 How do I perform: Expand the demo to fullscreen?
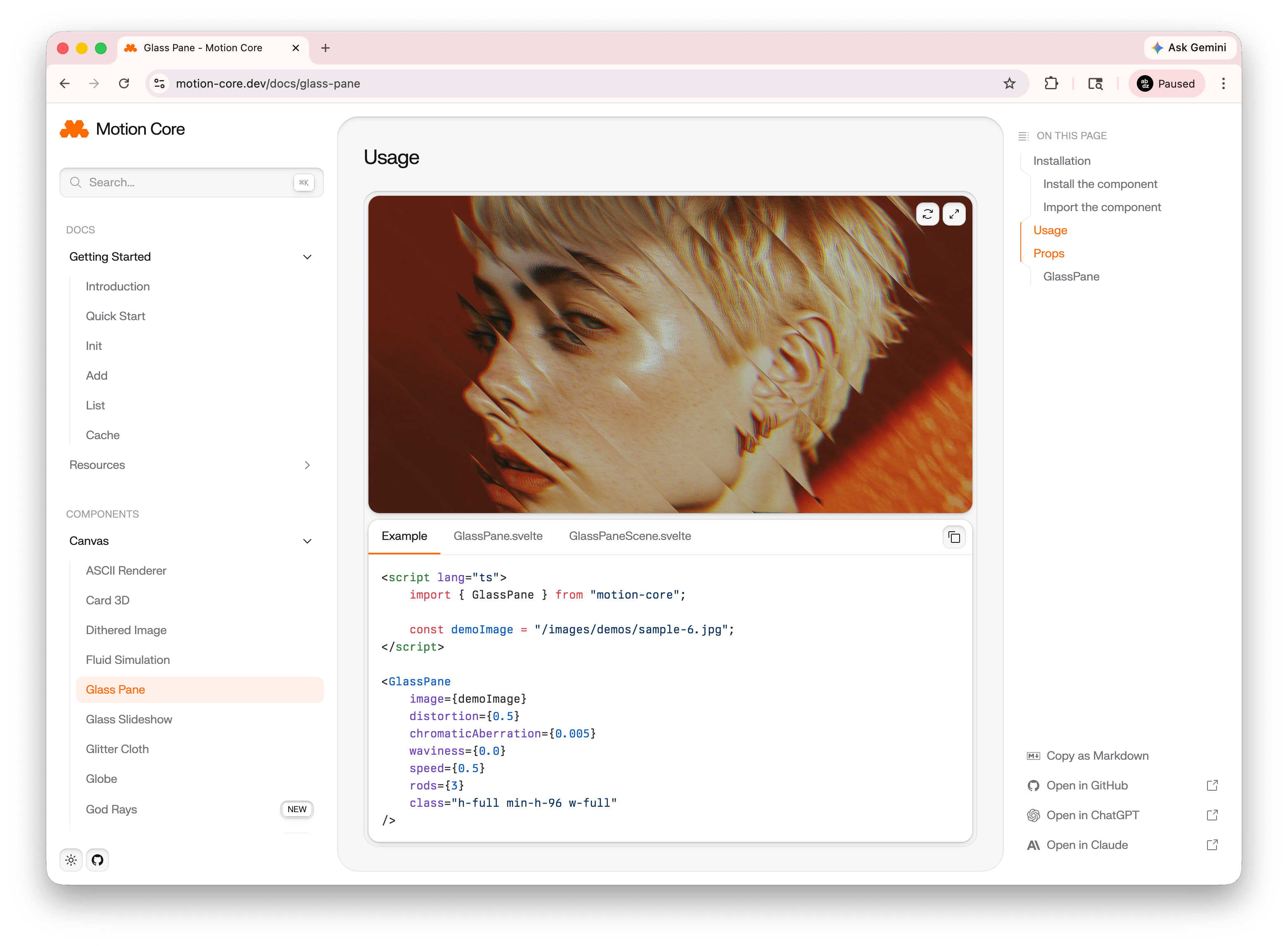(x=953, y=214)
